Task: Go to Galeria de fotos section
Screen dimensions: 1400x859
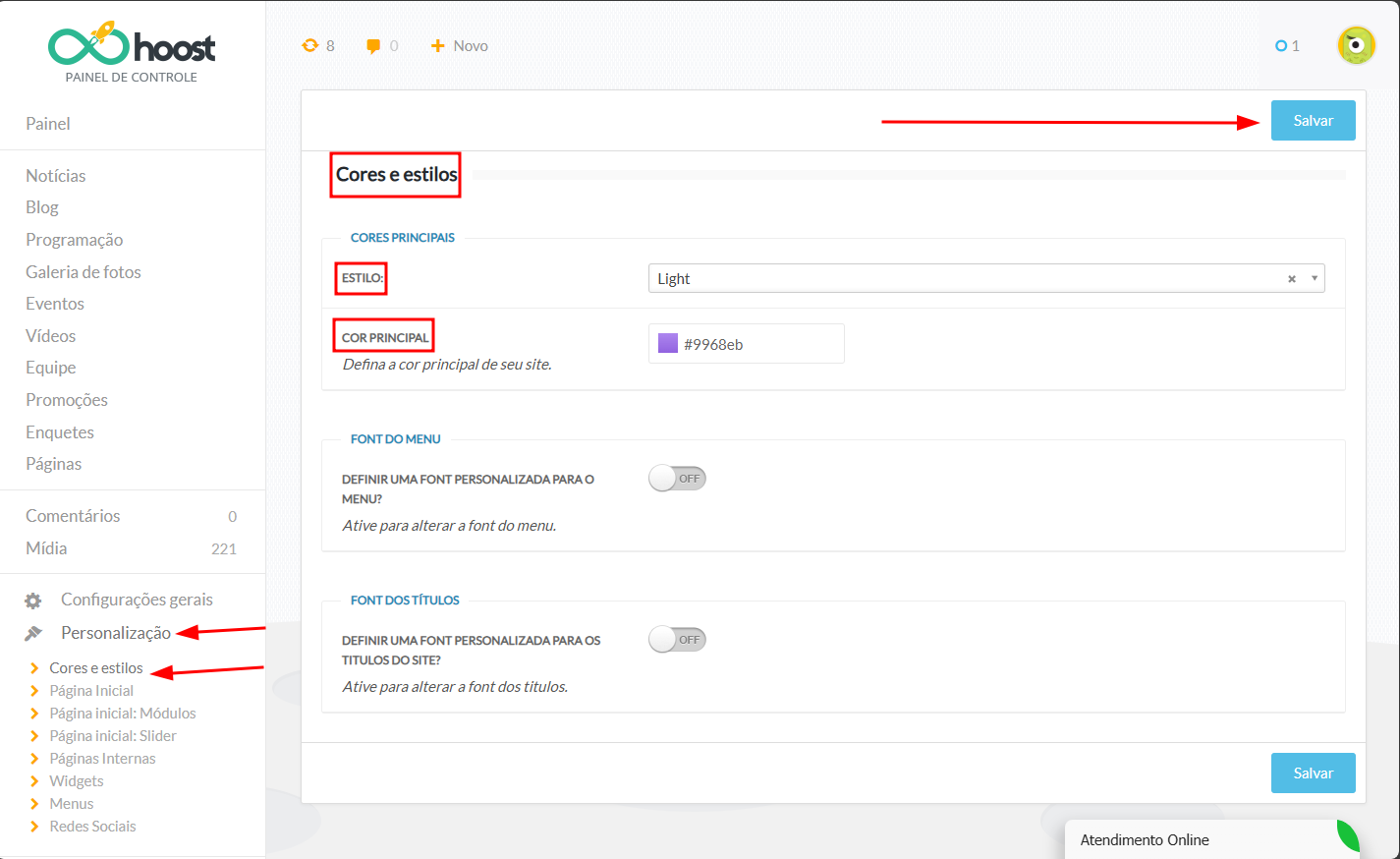Action: click(x=84, y=272)
